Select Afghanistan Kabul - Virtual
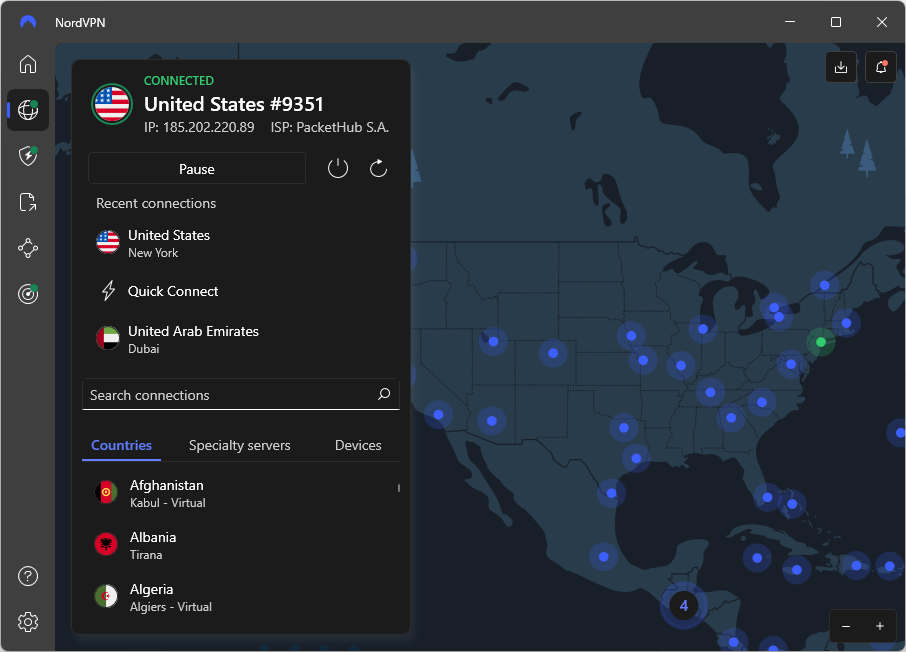This screenshot has width=906, height=652. [241, 493]
